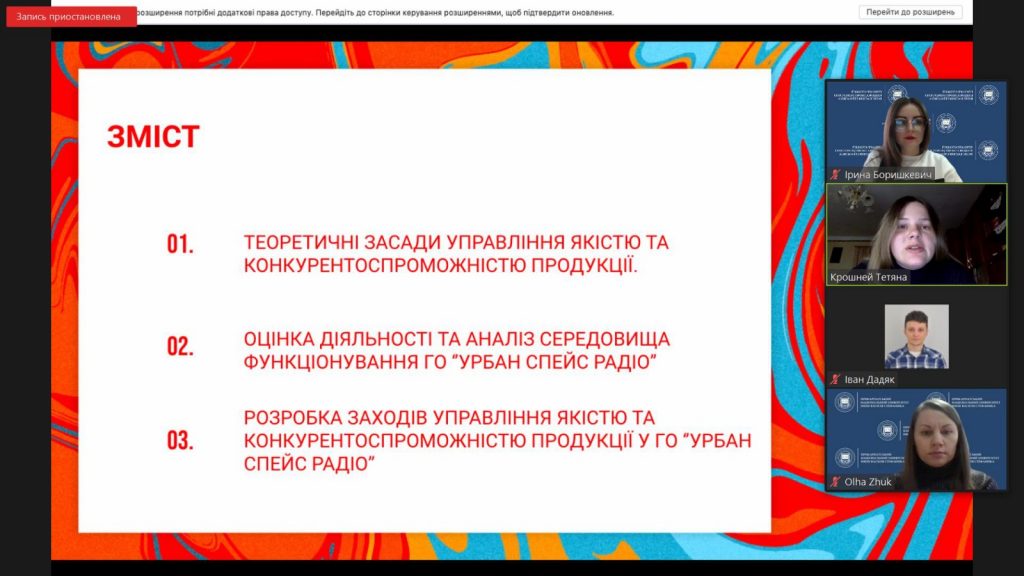Click muted mic icon beside Ірина Боришкевич

(835, 174)
